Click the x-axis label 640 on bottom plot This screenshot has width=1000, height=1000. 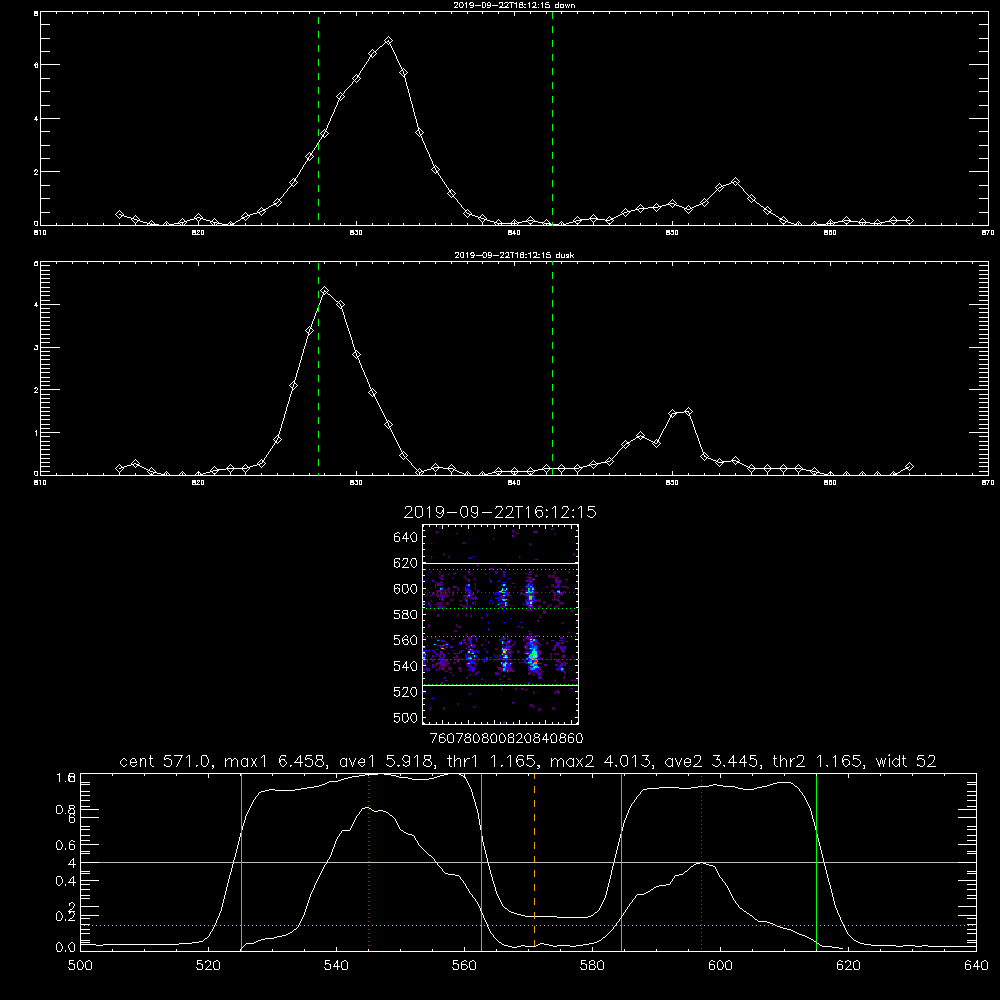point(976,966)
